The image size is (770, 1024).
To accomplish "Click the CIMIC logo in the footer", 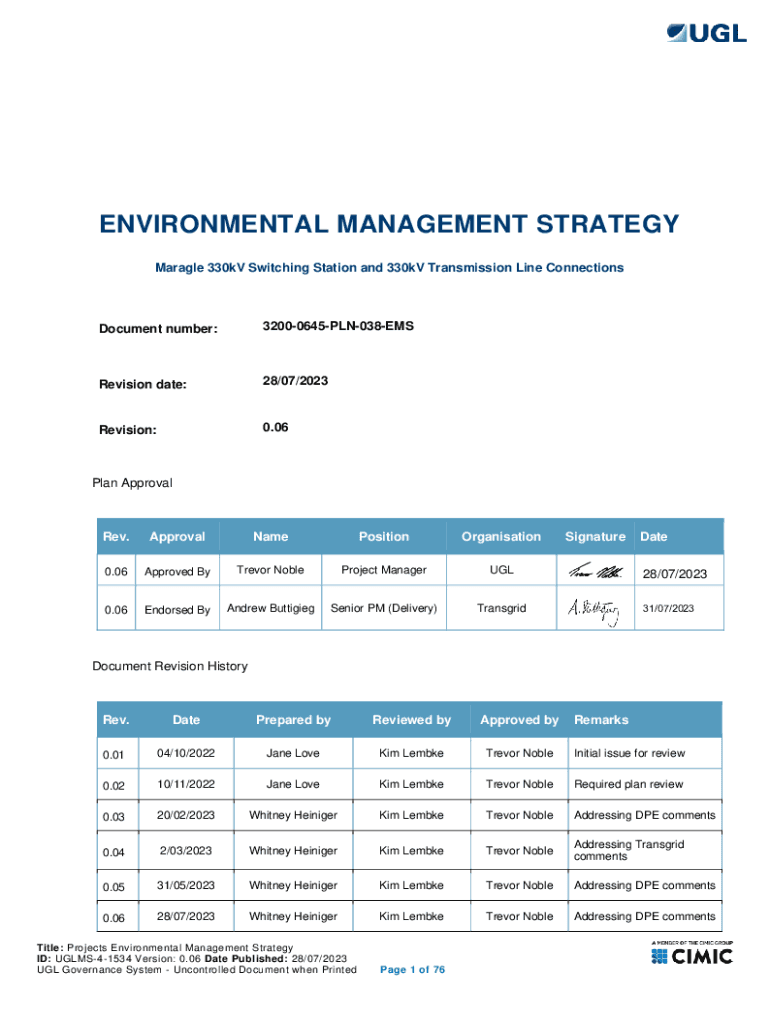I will click(x=691, y=956).
